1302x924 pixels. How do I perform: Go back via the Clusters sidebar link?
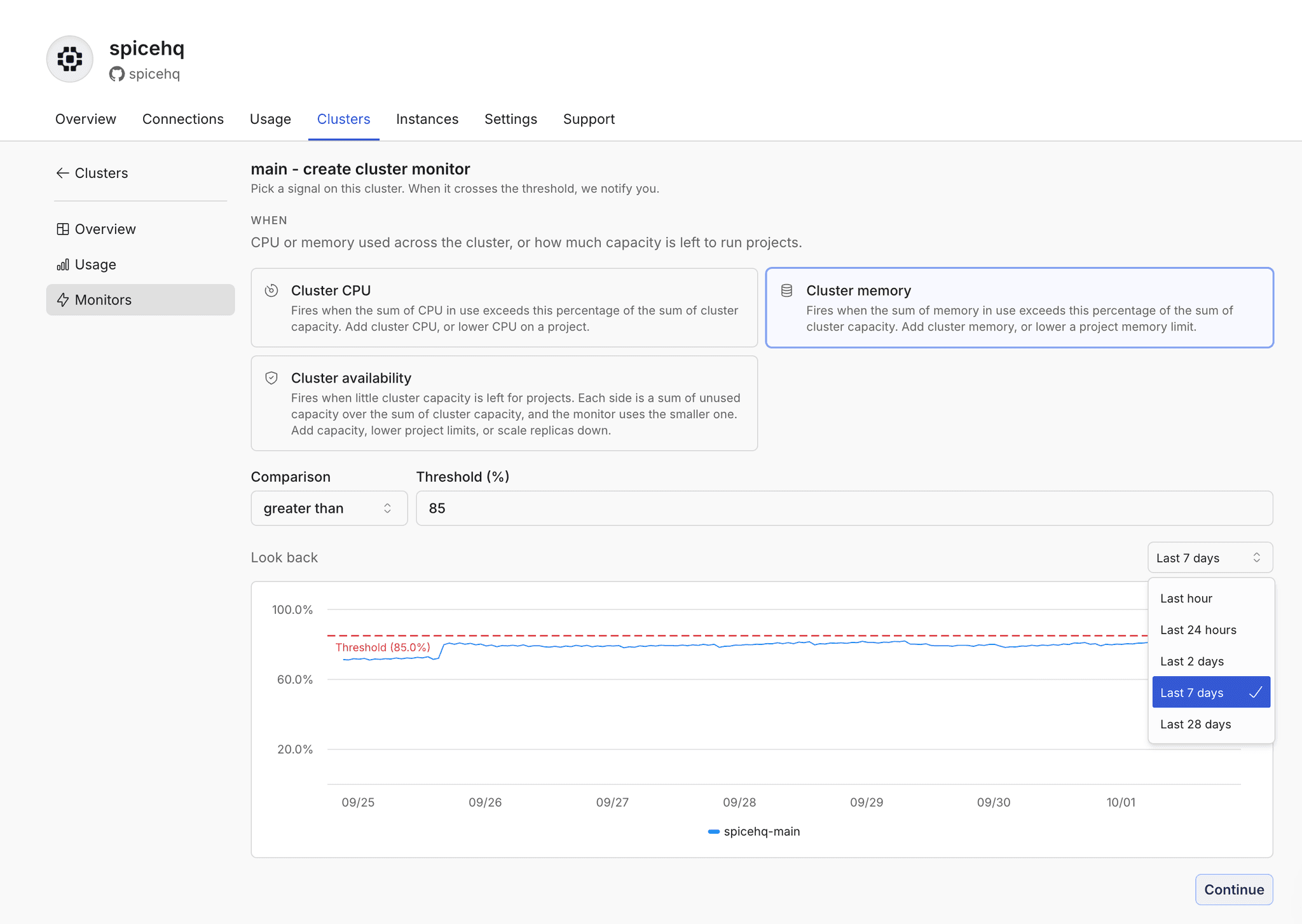click(x=92, y=173)
